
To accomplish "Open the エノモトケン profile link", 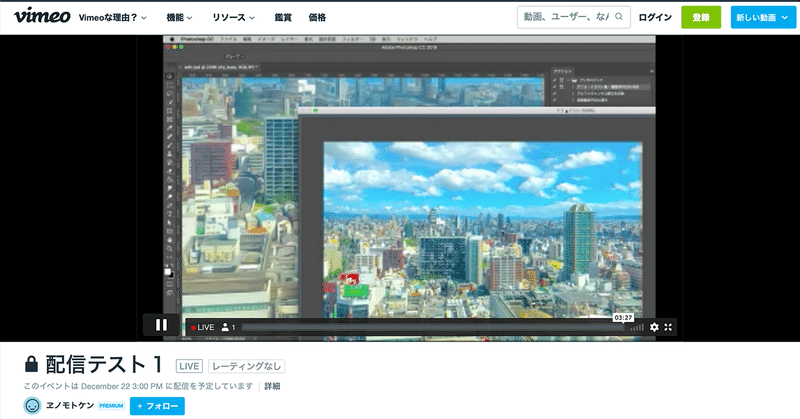I will click(x=70, y=405).
